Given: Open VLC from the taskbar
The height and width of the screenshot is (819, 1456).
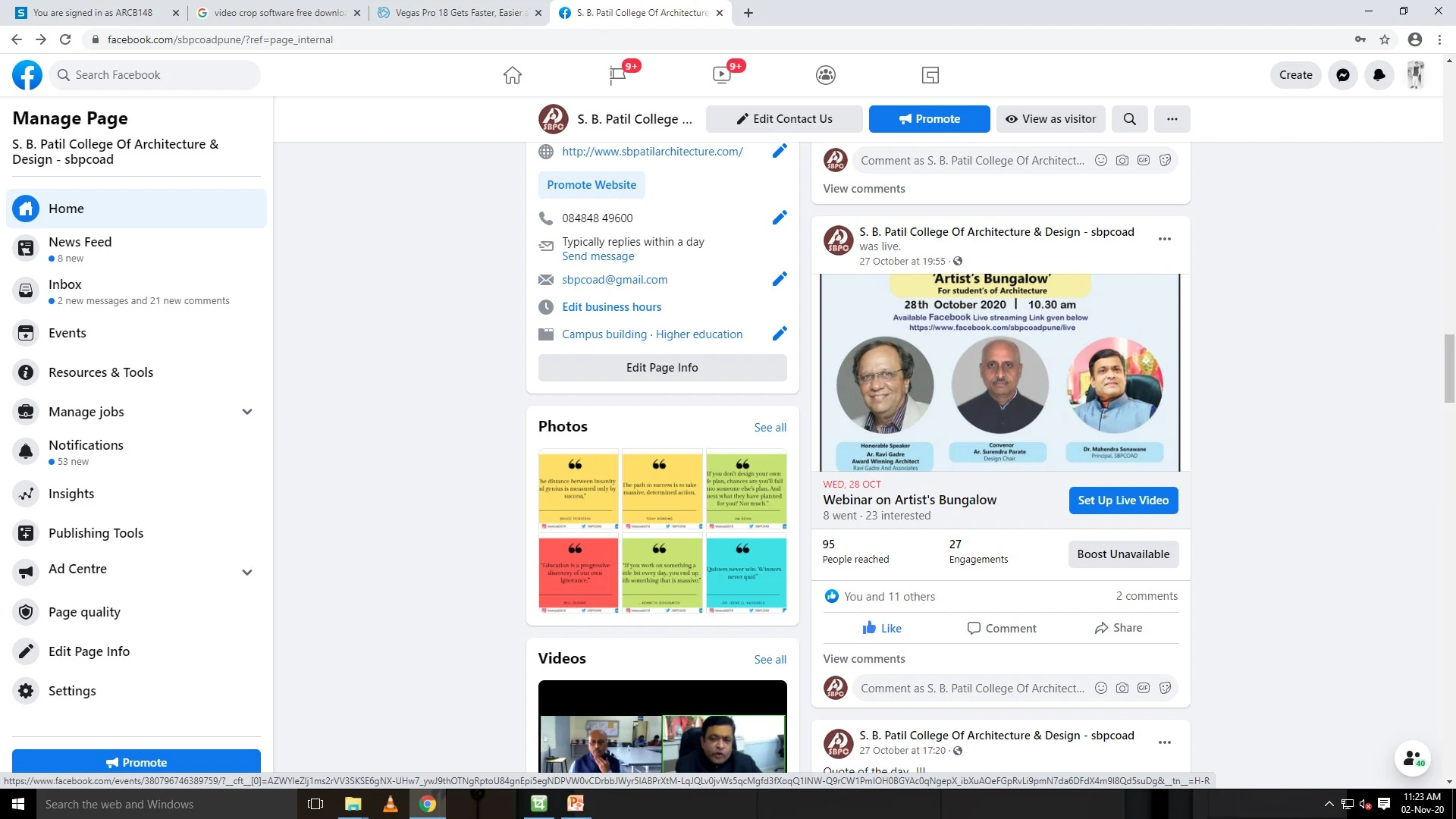Looking at the screenshot, I should [x=391, y=804].
